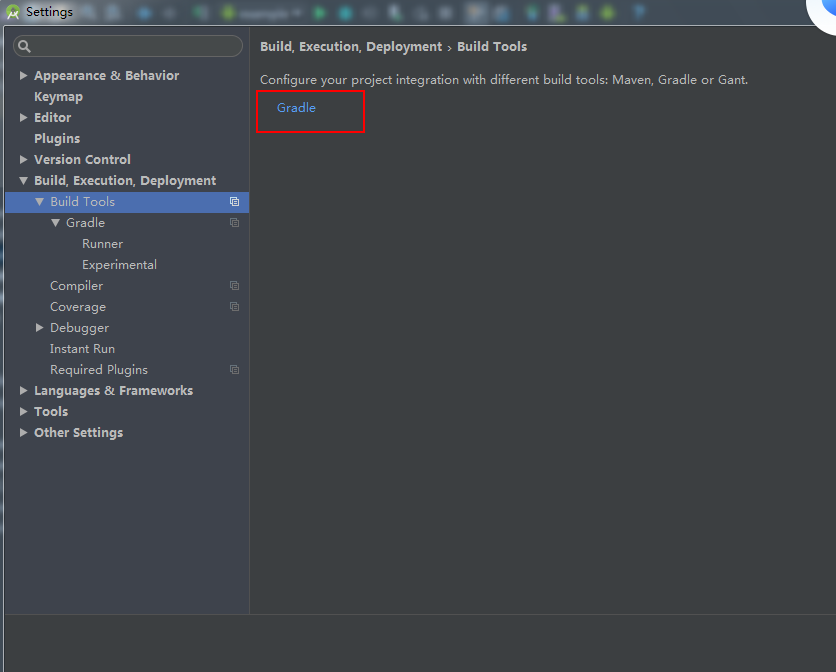Click the Android Studio icon in title bar
This screenshot has height=672, width=836.
(13, 12)
